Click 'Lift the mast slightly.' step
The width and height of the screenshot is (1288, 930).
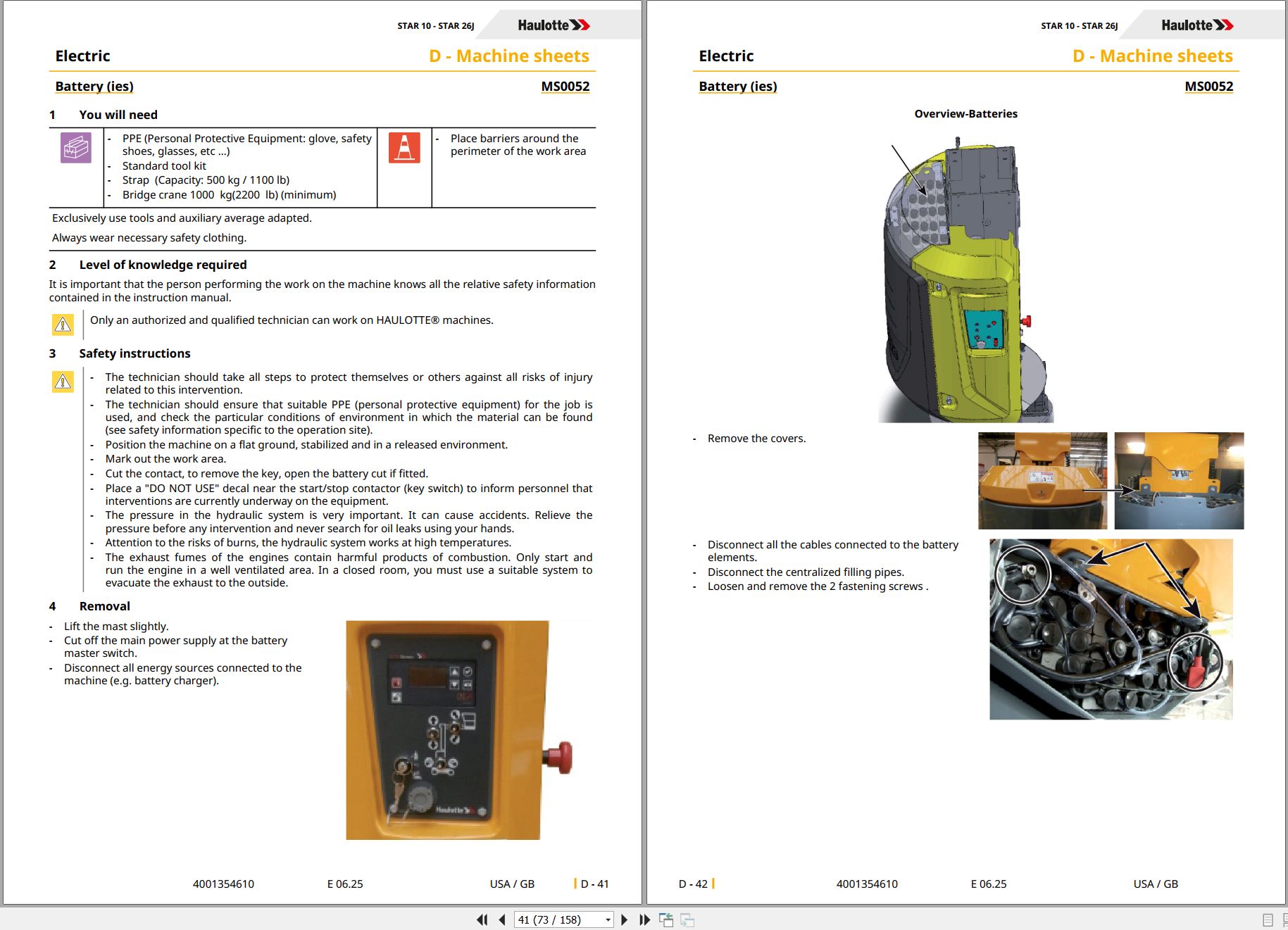116,627
